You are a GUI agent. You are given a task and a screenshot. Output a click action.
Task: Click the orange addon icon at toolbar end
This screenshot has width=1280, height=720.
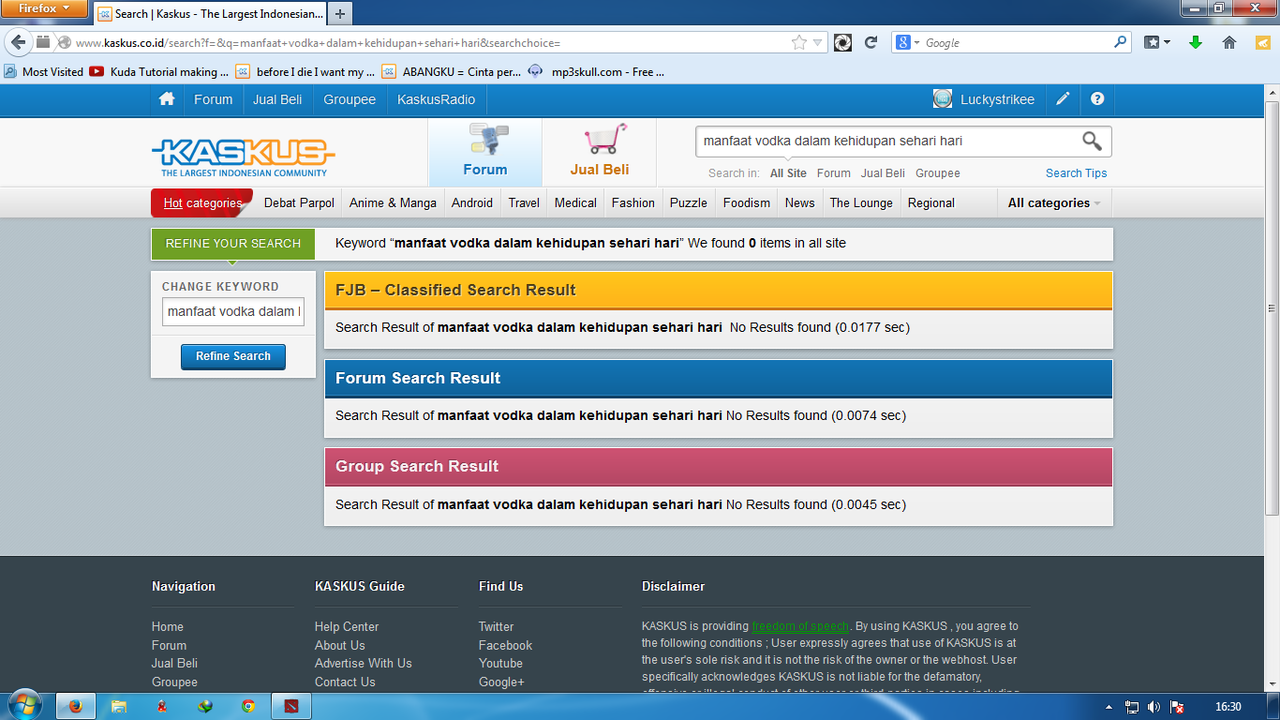(x=1265, y=42)
